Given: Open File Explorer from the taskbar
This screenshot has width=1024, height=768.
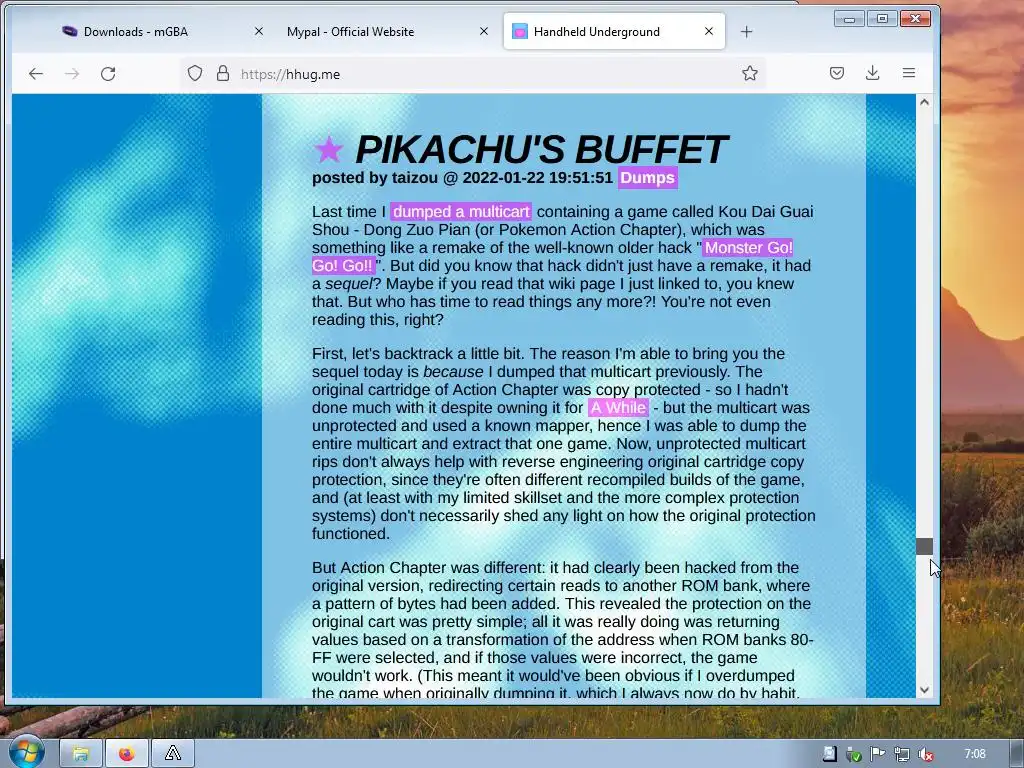Looking at the screenshot, I should 81,754.
